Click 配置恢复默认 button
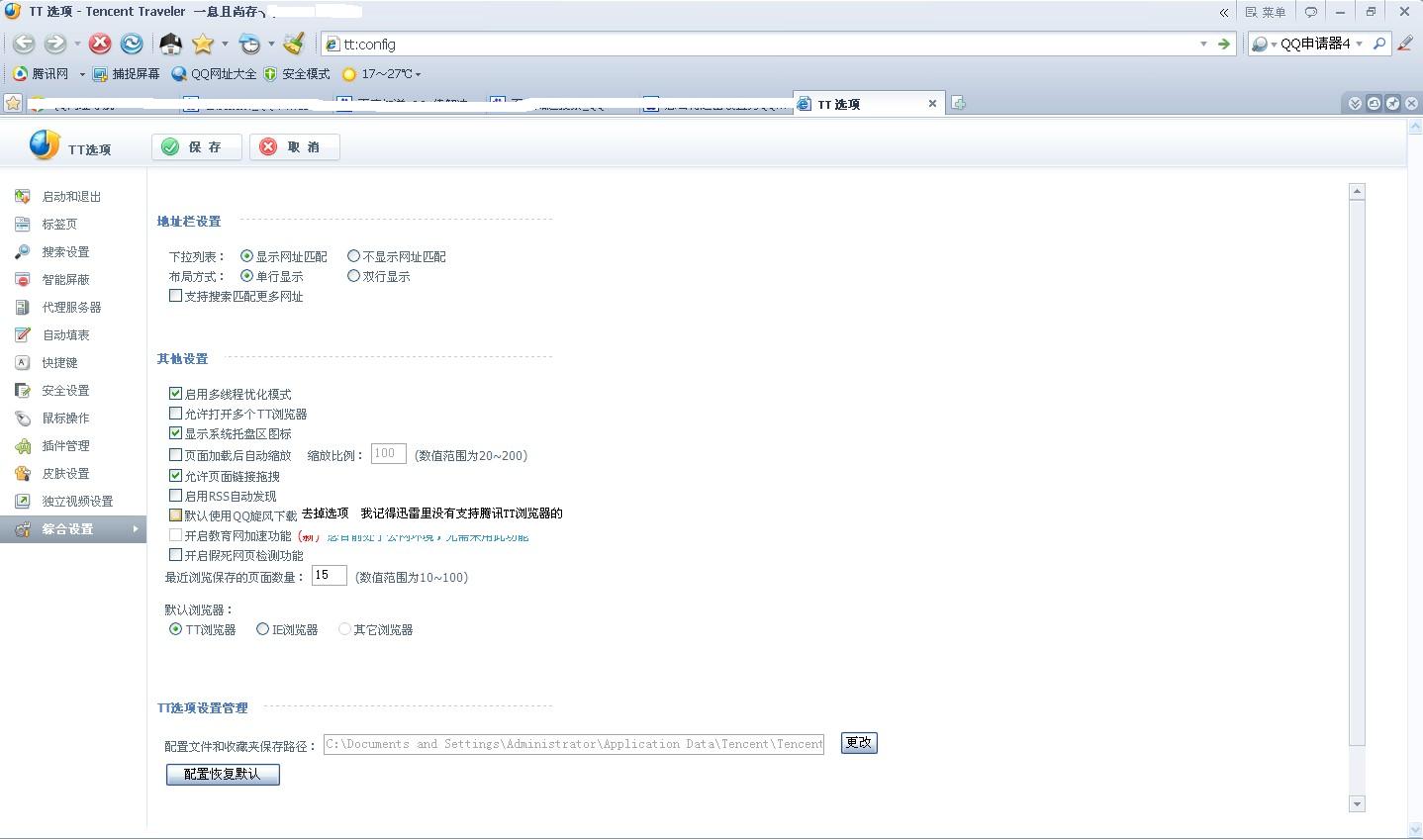The image size is (1423, 840). coord(223,774)
